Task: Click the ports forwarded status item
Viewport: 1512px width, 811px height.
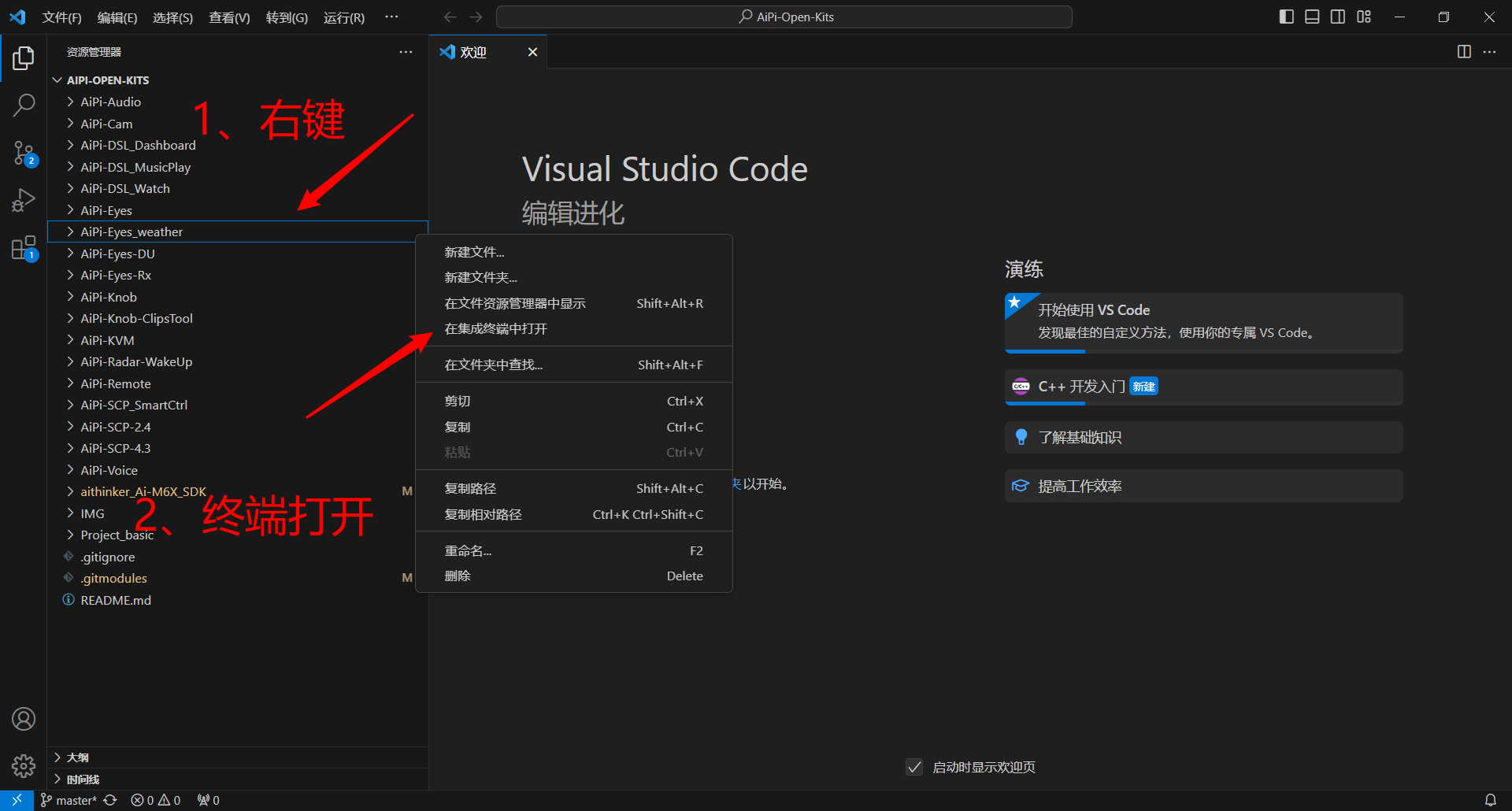Action: coord(209,800)
